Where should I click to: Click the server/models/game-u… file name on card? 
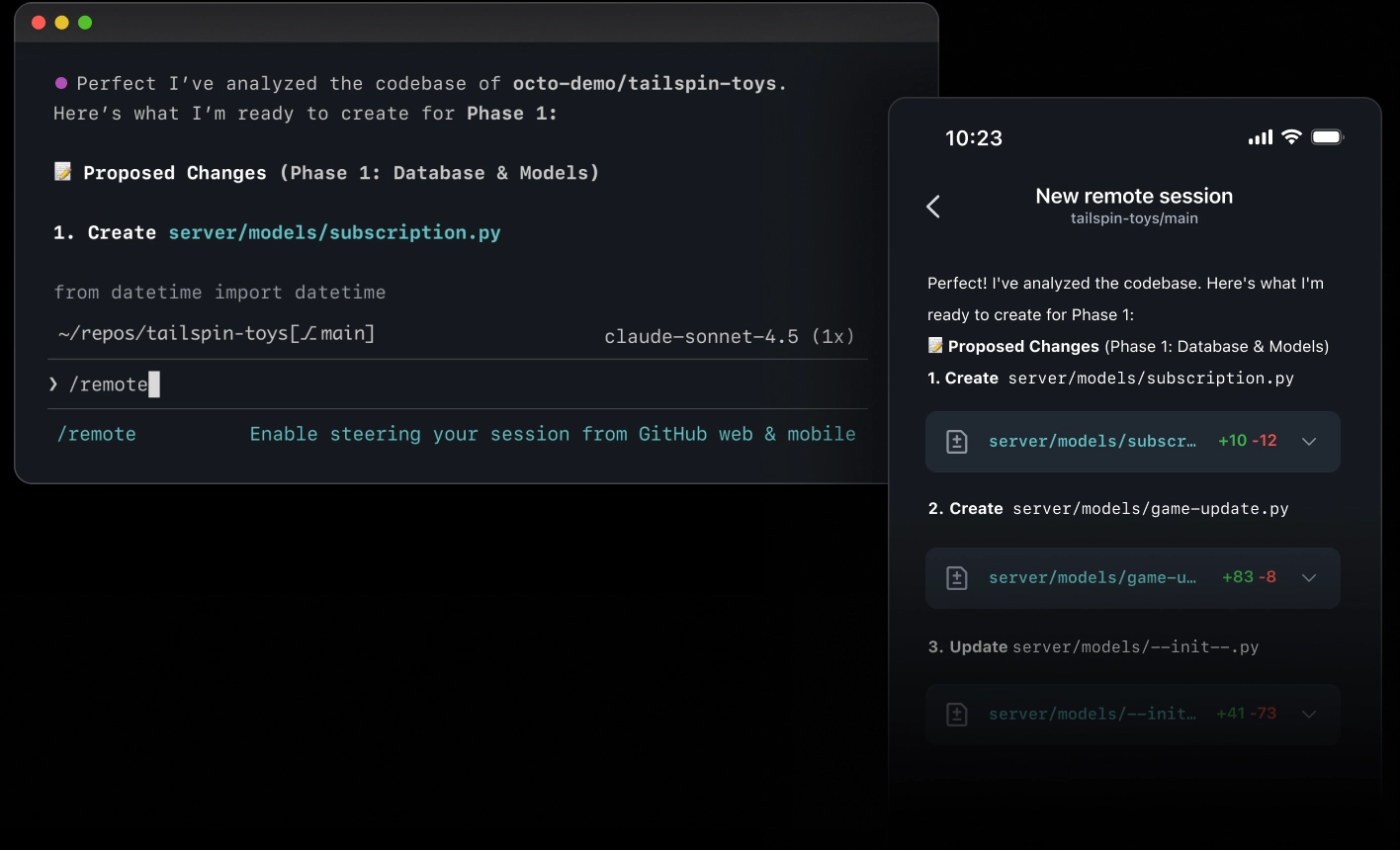click(x=1093, y=577)
